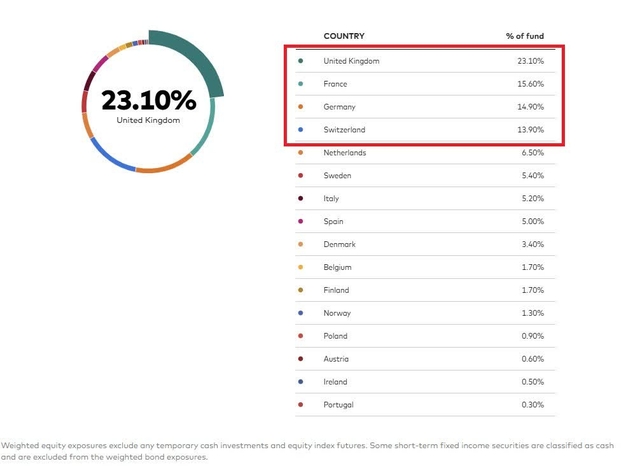
Task: Click the Italy dark legend dot
Action: pyautogui.click(x=300, y=198)
